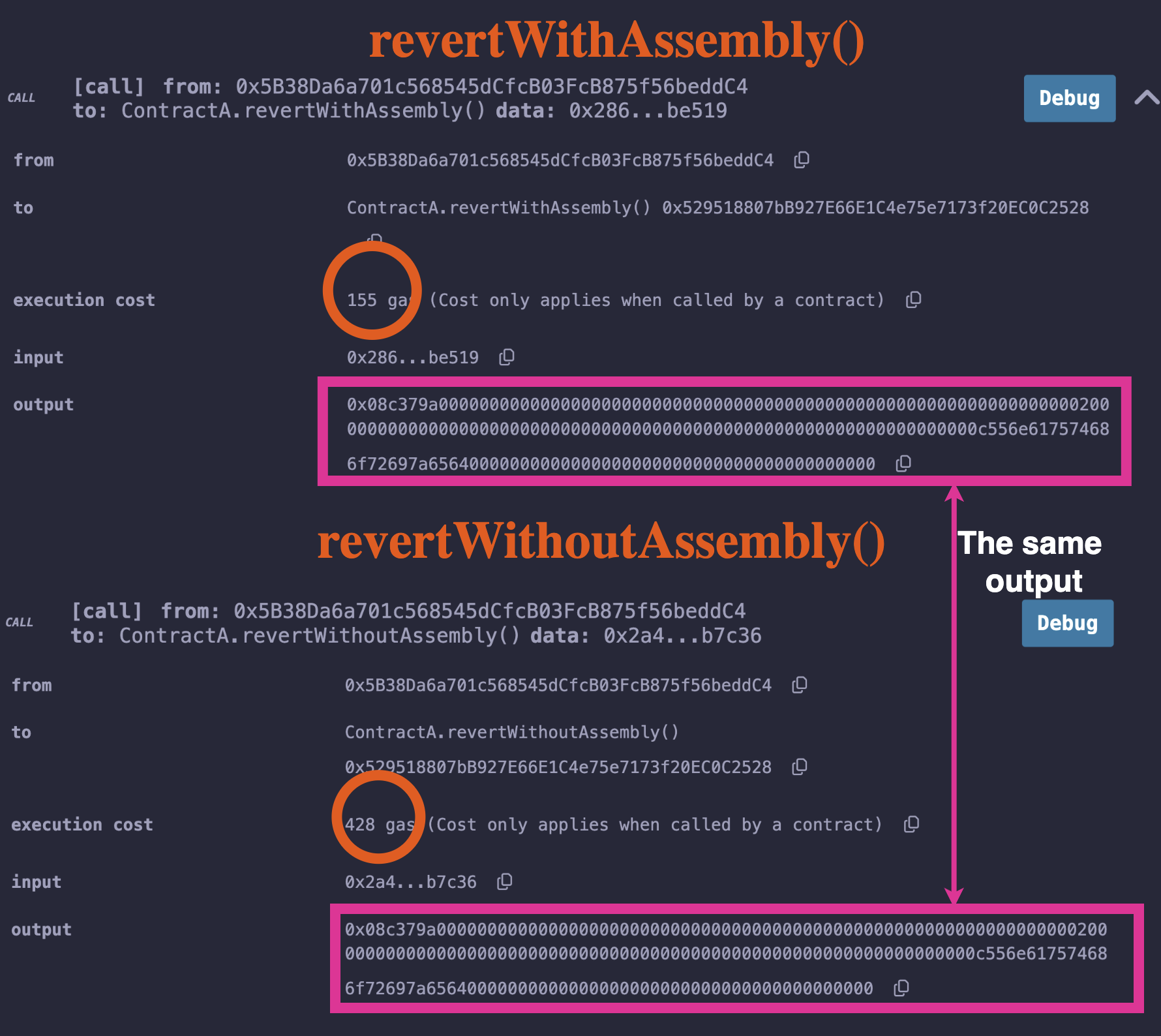Copy the 428 gas execution cost value
Image resolution: width=1161 pixels, height=1036 pixels.
(912, 823)
